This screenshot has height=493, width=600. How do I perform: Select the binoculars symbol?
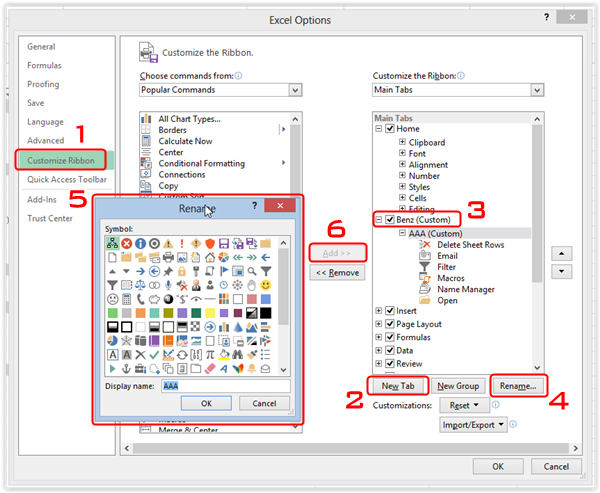238,355
